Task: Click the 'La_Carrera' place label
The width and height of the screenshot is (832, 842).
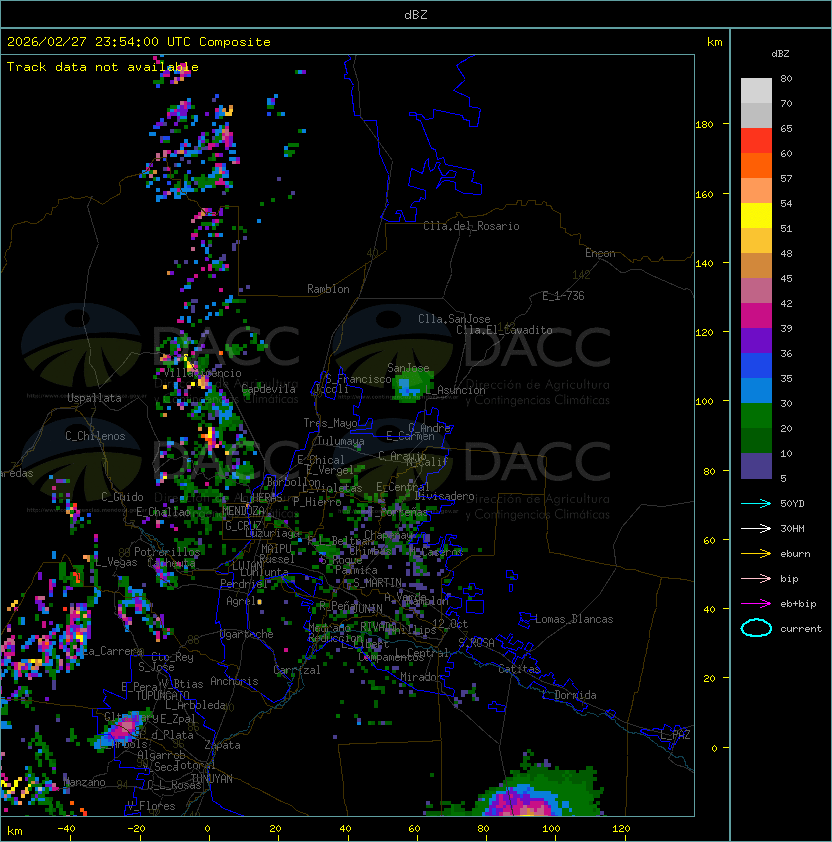Action: pos(110,651)
